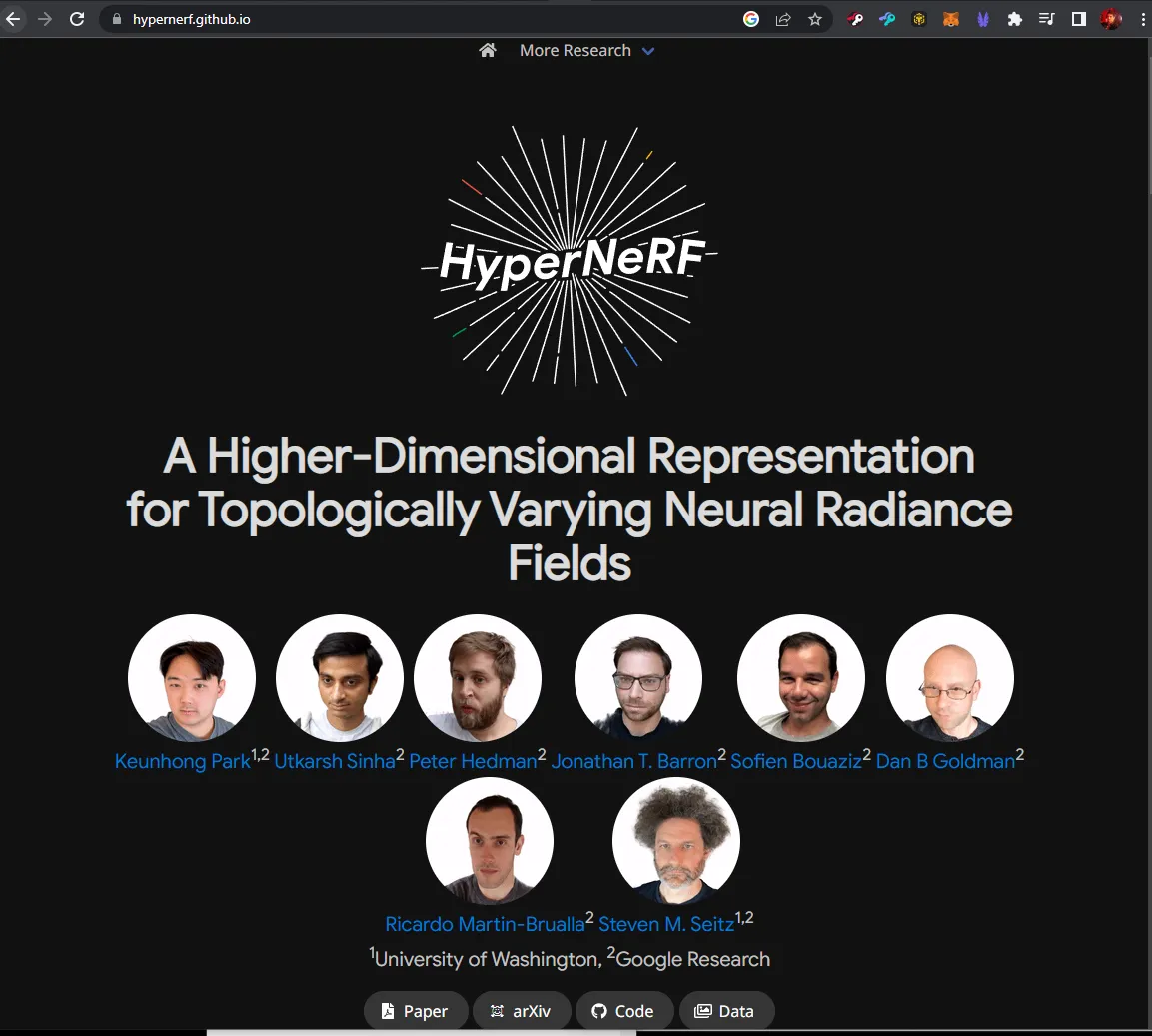This screenshot has height=1036, width=1152.
Task: Open the Paper PDF button
Action: (x=416, y=1011)
